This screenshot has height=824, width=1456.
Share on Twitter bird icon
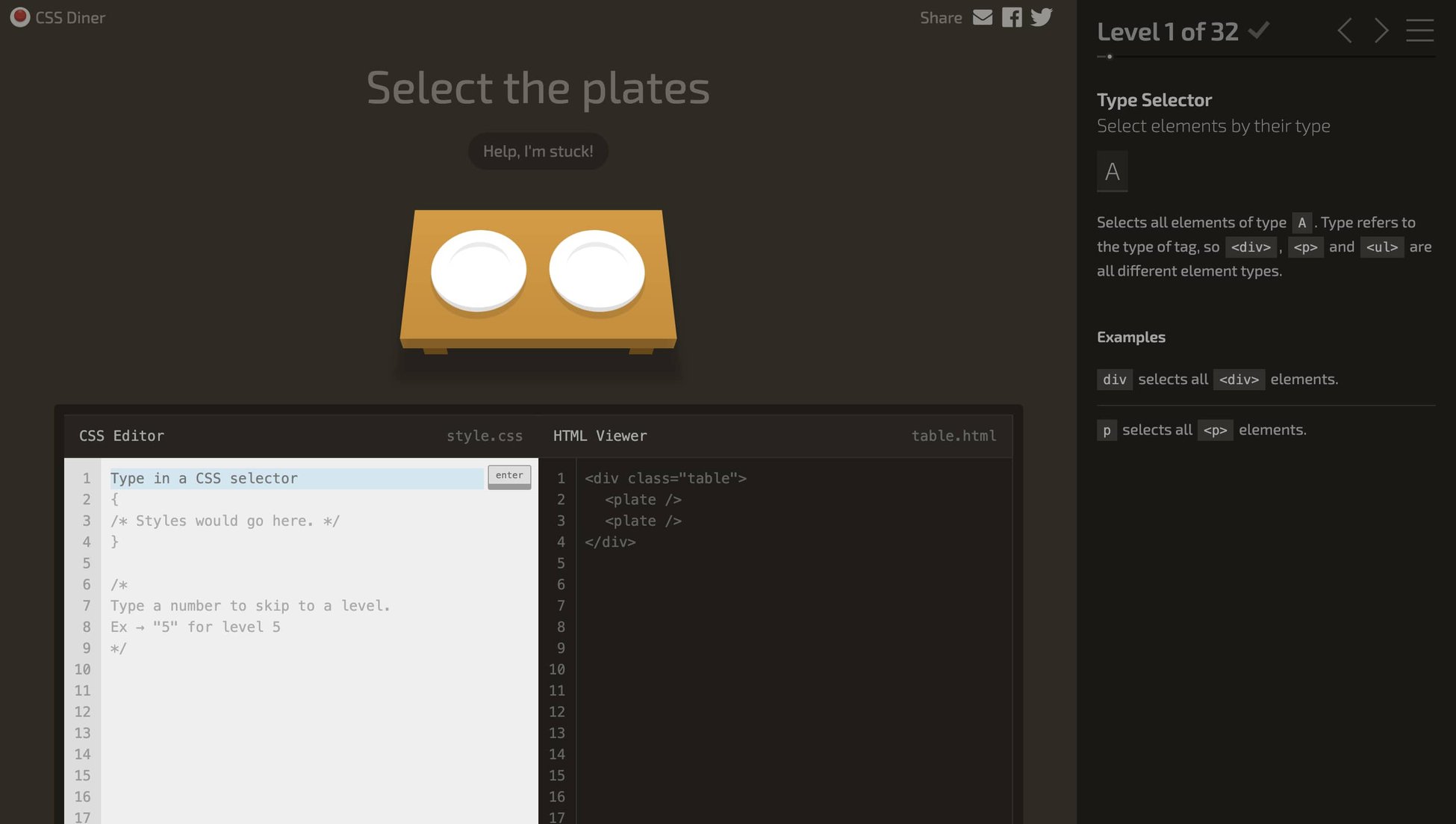(1042, 17)
